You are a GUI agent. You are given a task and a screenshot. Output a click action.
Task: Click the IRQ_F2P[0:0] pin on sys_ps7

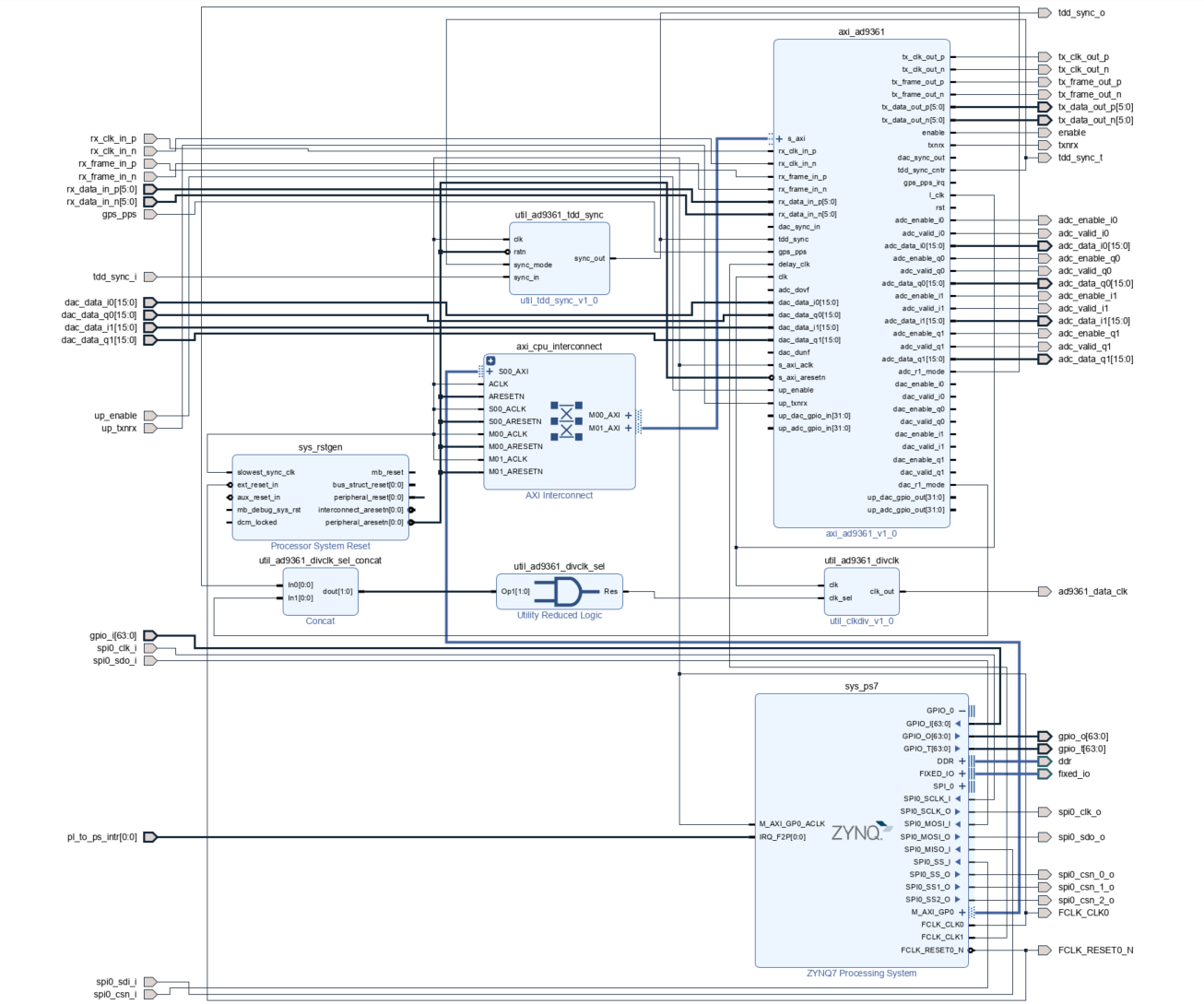[x=783, y=837]
